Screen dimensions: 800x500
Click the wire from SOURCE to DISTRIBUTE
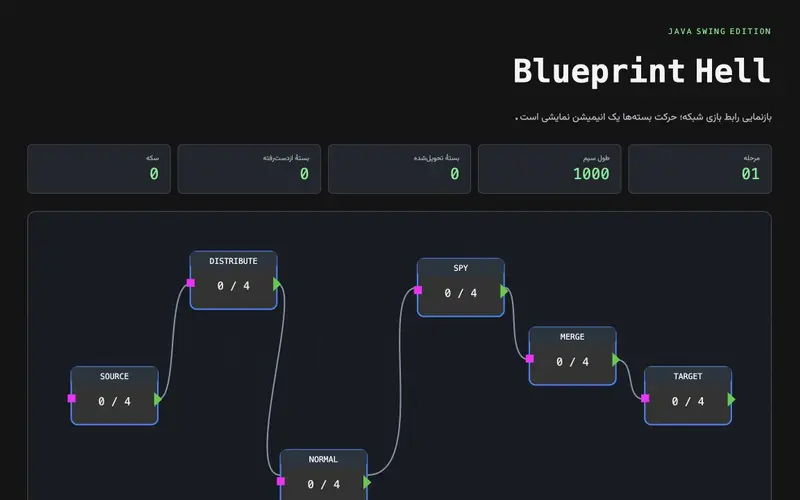[173, 342]
